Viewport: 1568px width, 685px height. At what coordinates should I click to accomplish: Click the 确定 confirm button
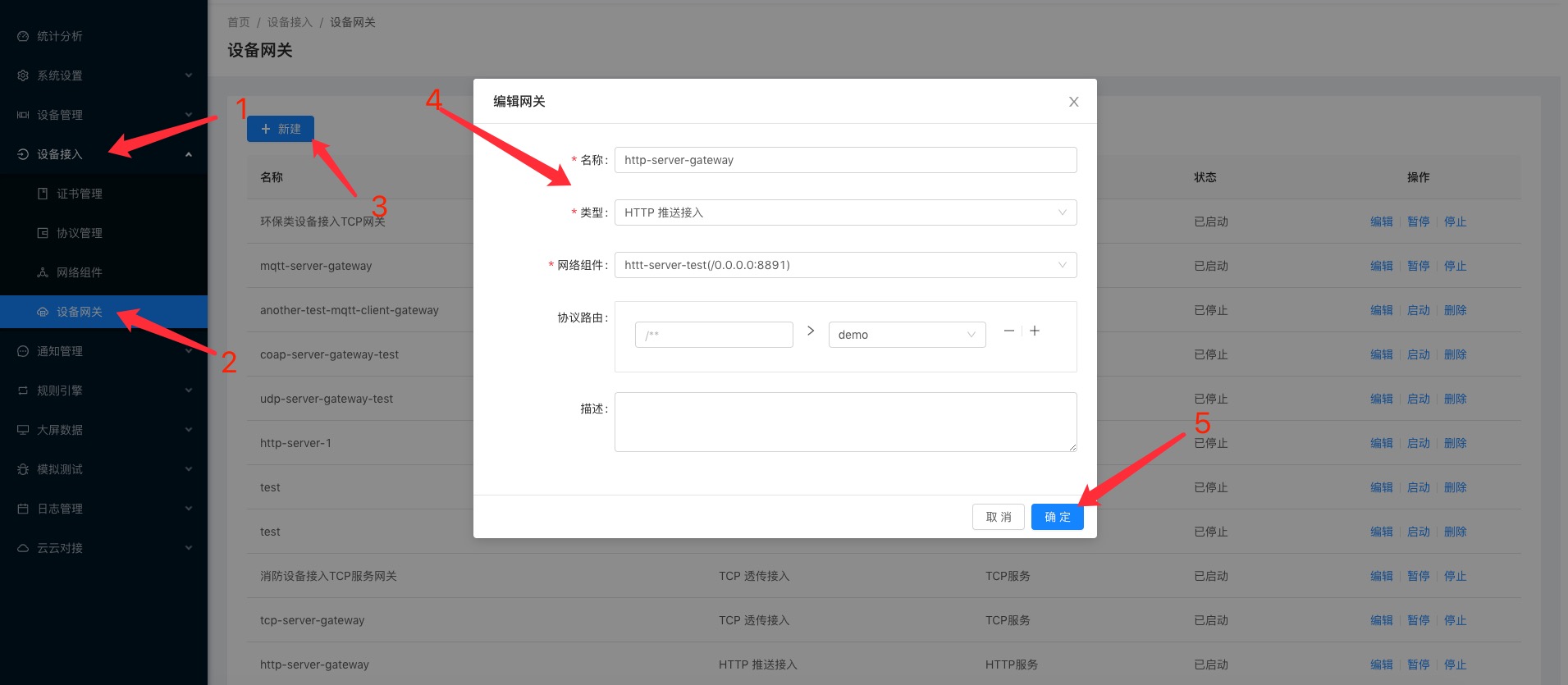1057,517
